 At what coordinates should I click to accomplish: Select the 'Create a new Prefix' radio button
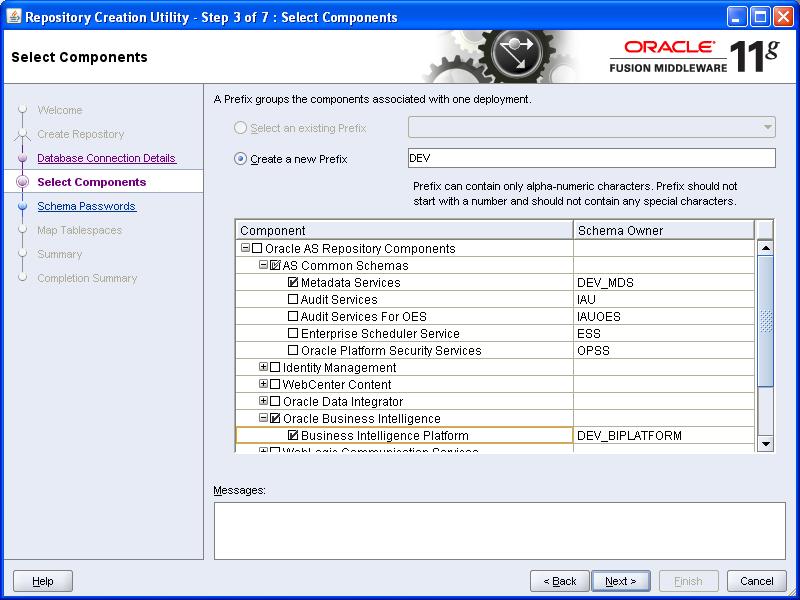click(240, 159)
